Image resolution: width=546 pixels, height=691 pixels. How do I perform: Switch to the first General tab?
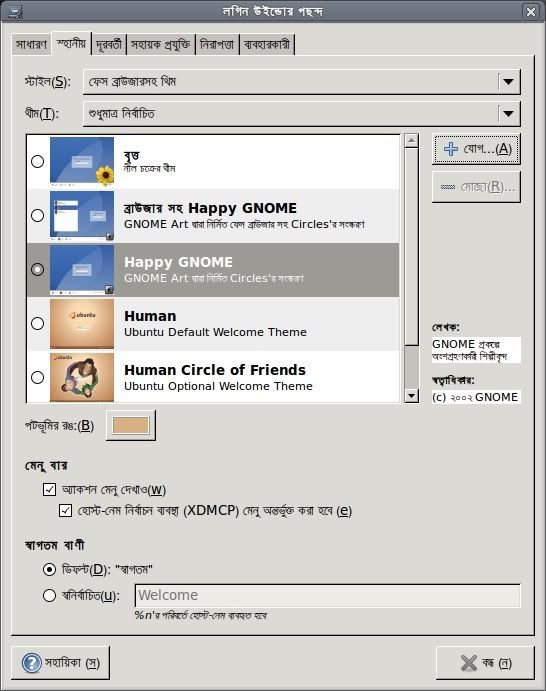click(31, 45)
